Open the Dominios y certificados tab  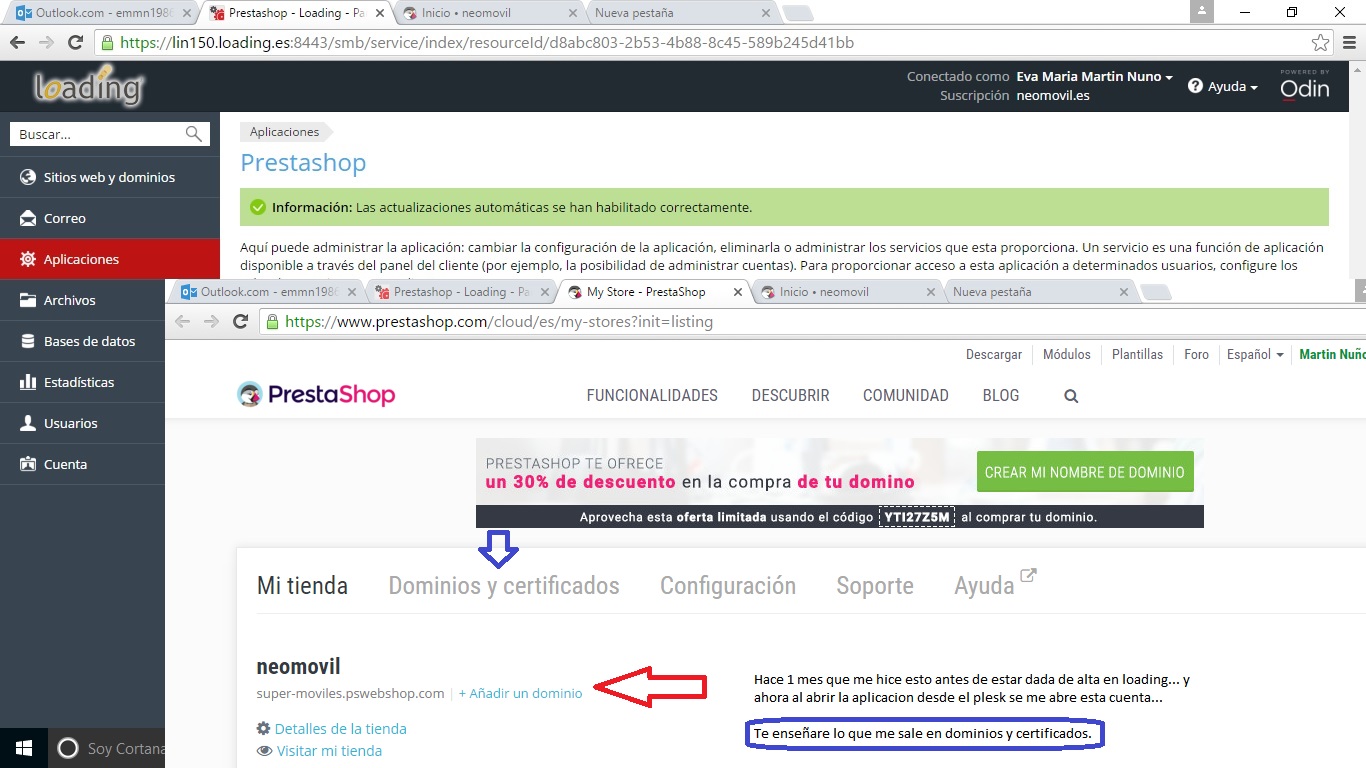point(504,586)
